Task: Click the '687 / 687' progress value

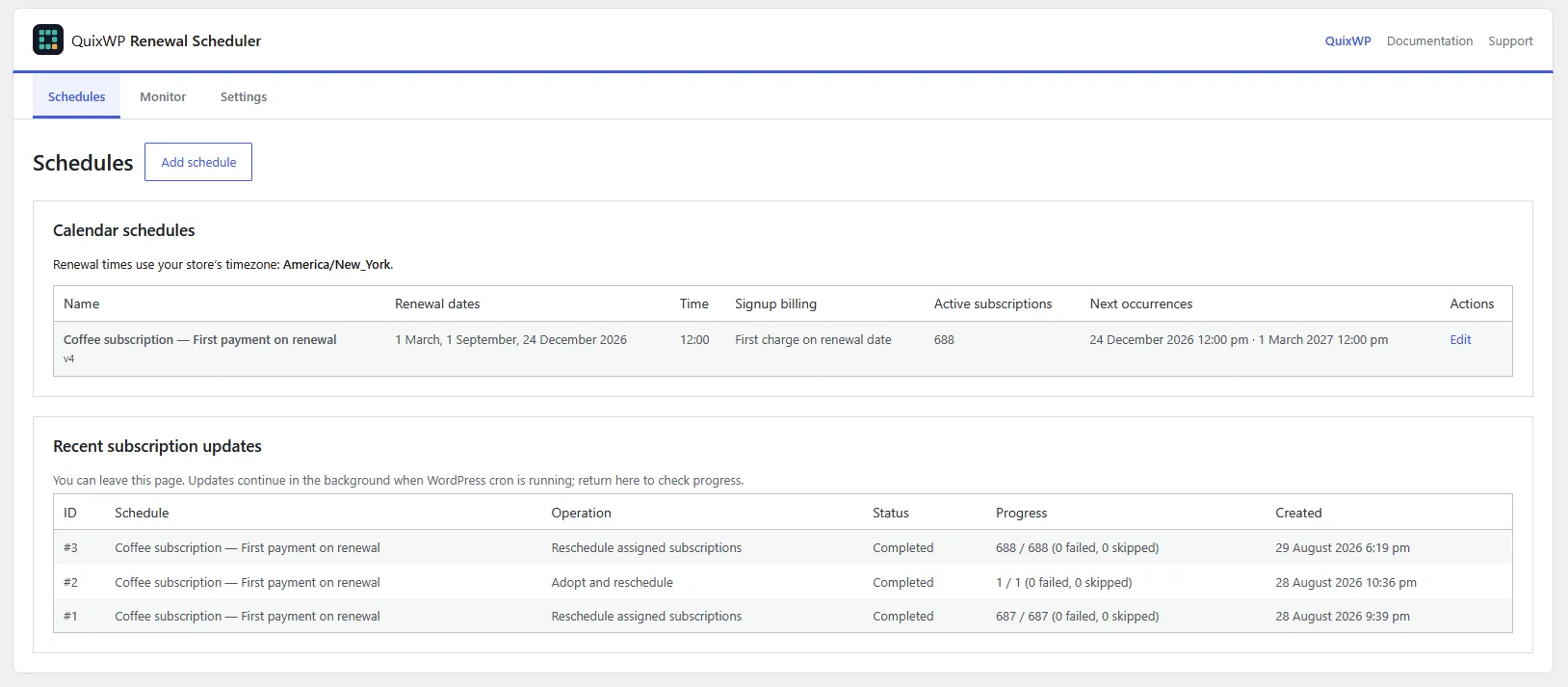Action: [1077, 616]
